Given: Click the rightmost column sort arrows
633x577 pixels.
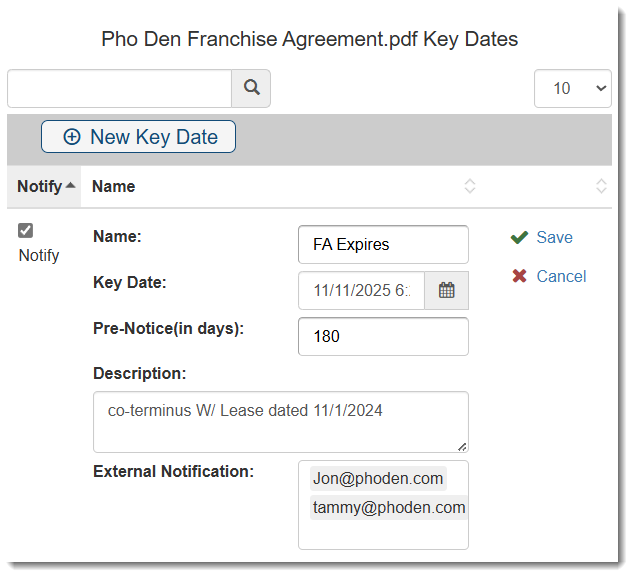Looking at the screenshot, I should tap(601, 186).
